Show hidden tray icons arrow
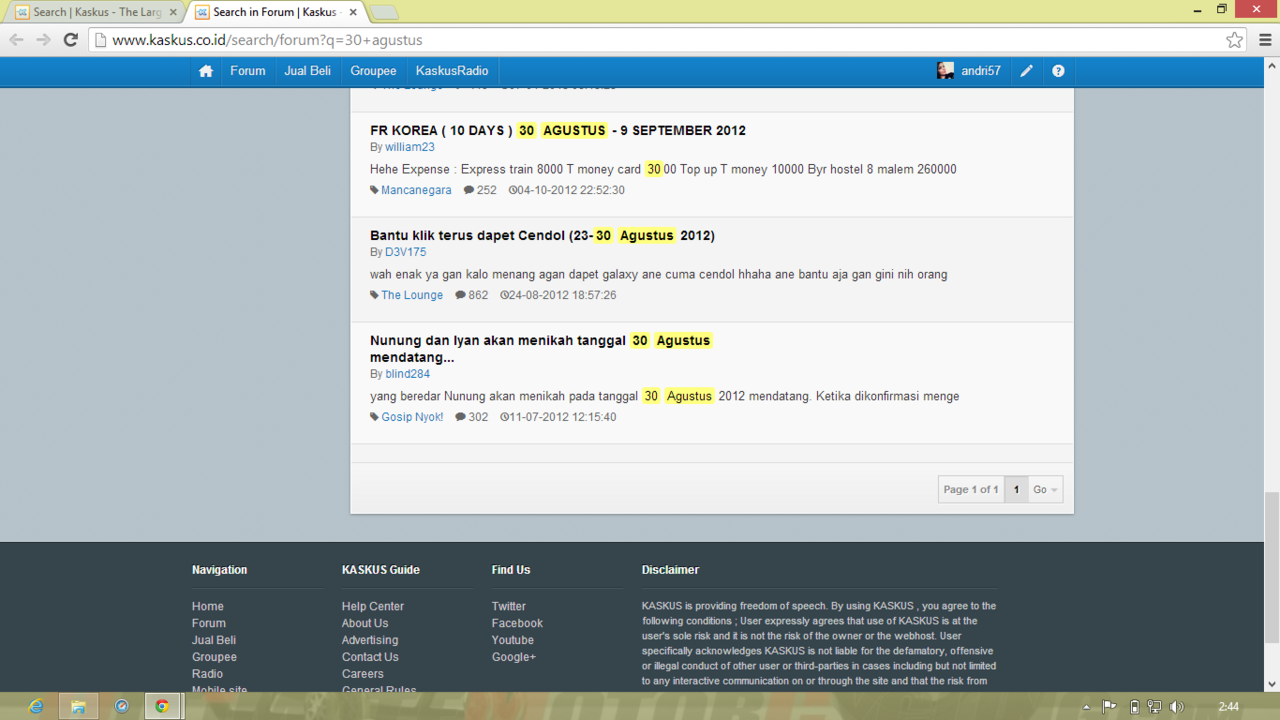The height and width of the screenshot is (720, 1280). (x=1087, y=707)
